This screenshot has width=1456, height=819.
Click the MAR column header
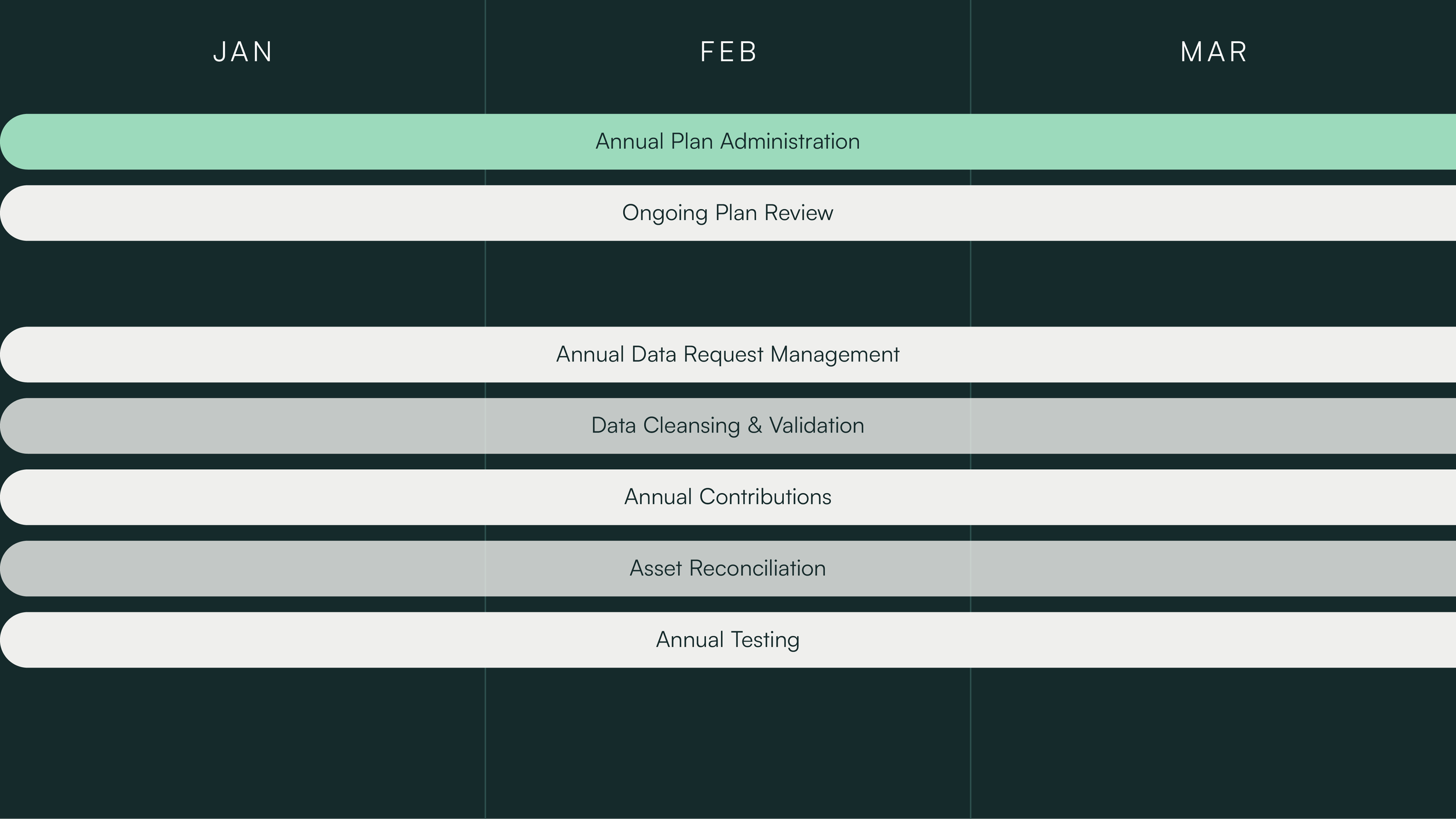coord(1213,52)
